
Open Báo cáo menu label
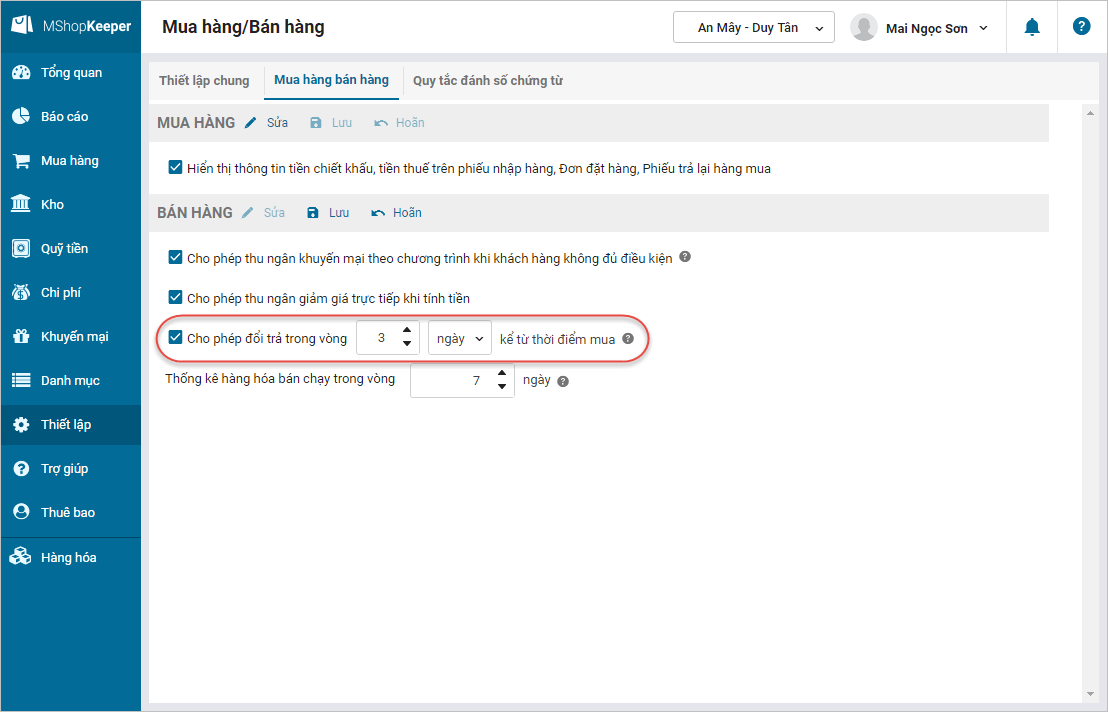coord(64,117)
